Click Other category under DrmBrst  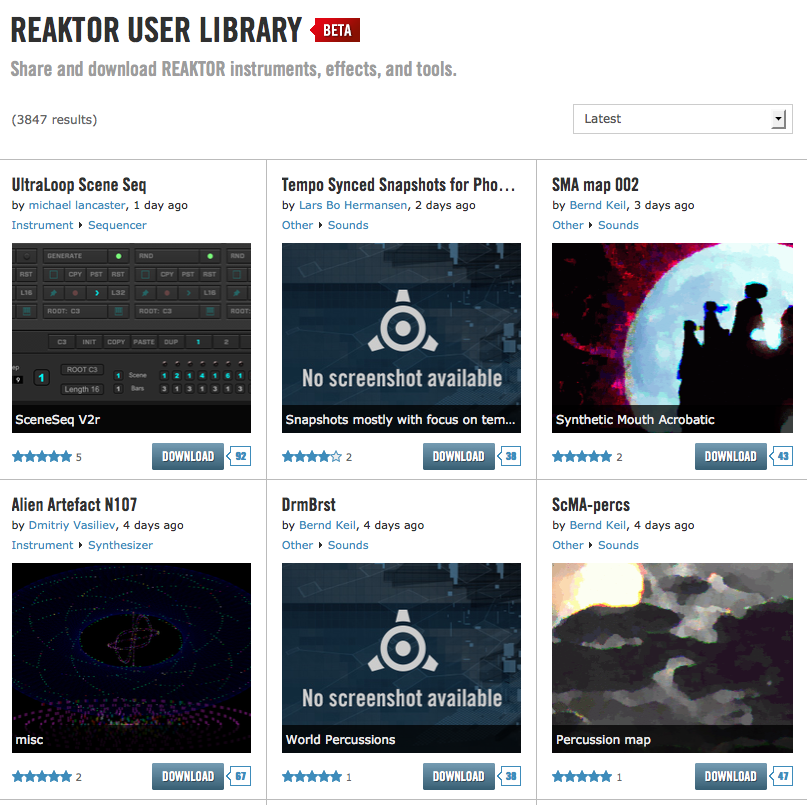click(x=297, y=545)
